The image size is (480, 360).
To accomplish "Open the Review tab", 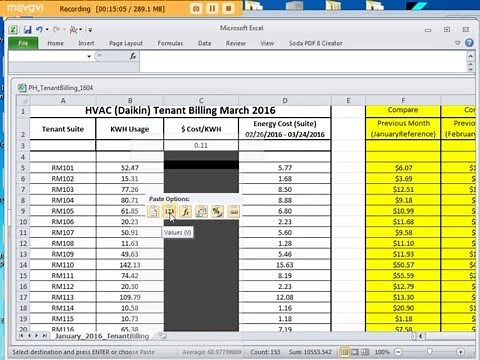I will [236, 43].
